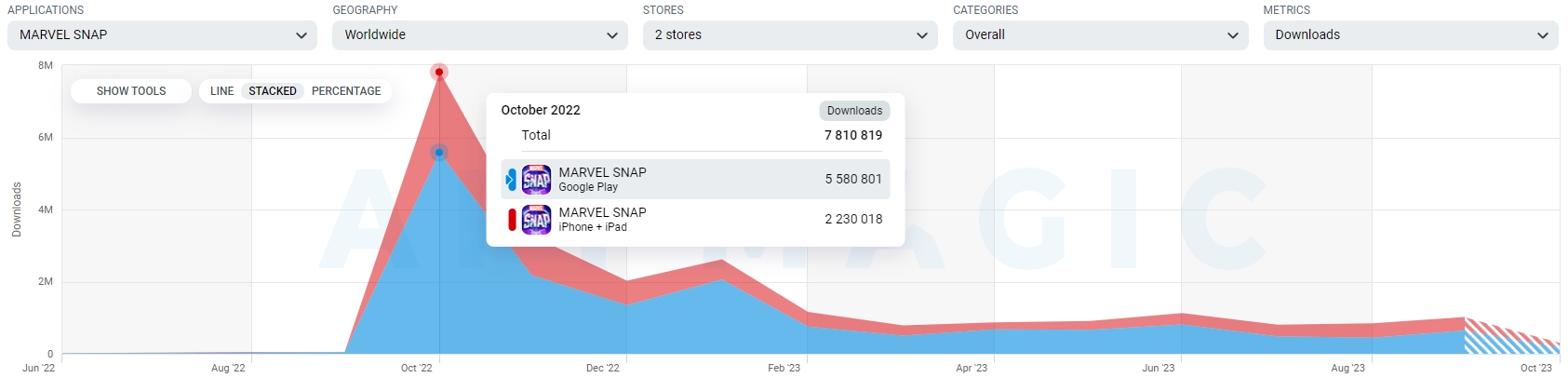Click the MARVEL SNAP Google Play app icon
1568x378 pixels.
pyautogui.click(x=536, y=179)
